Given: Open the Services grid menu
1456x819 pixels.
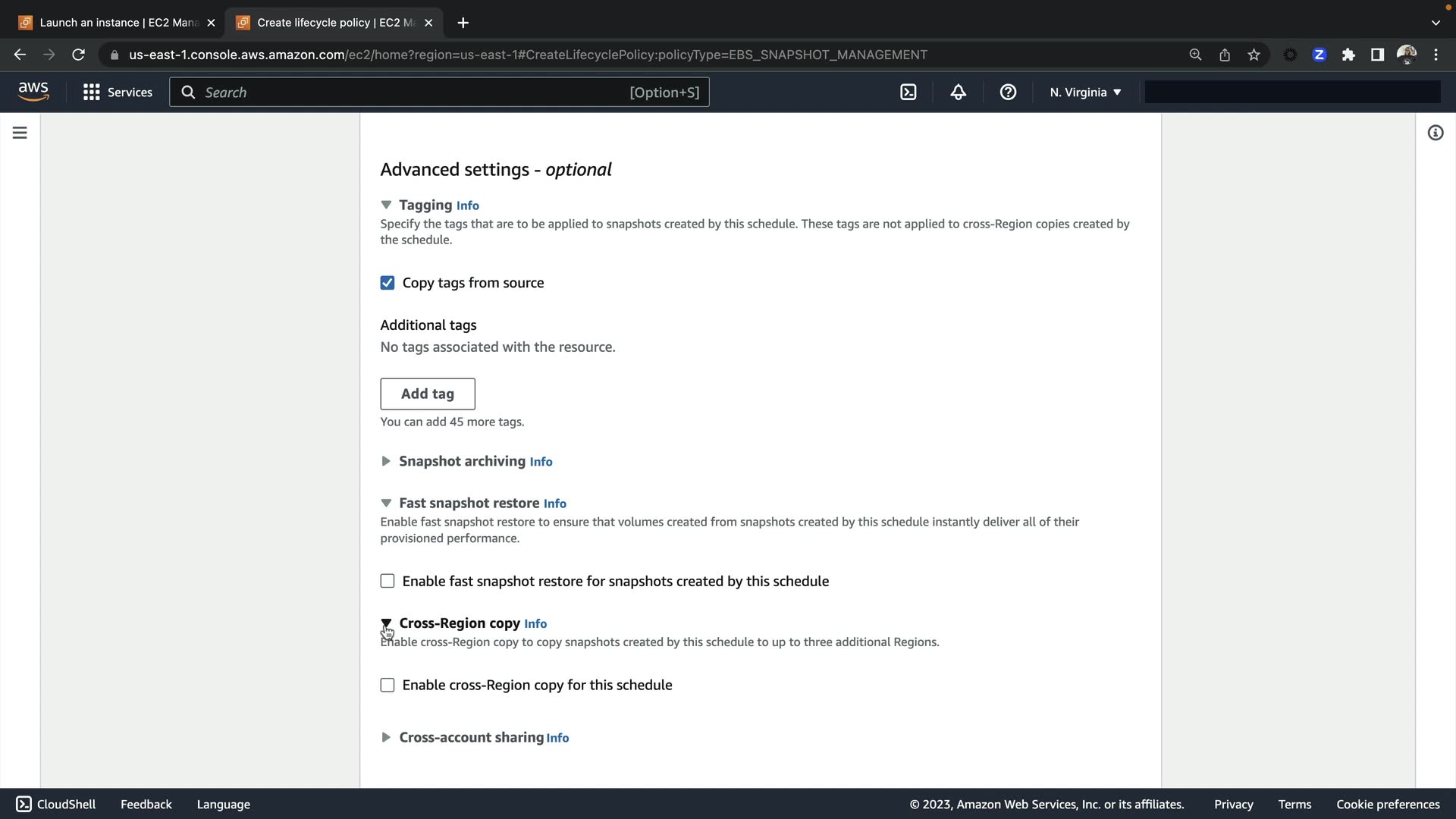Looking at the screenshot, I should click(x=118, y=93).
